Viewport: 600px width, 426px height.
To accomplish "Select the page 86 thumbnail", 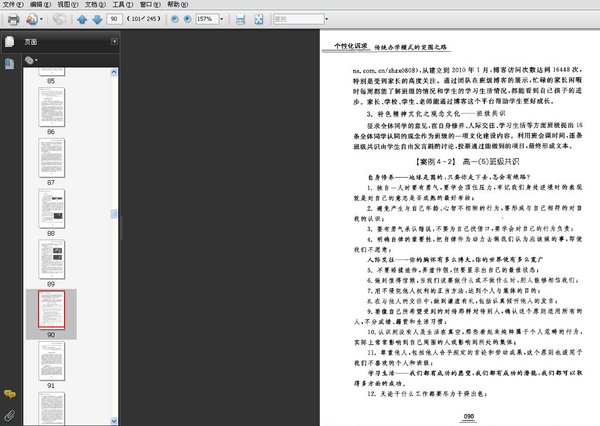I will click(x=51, y=107).
